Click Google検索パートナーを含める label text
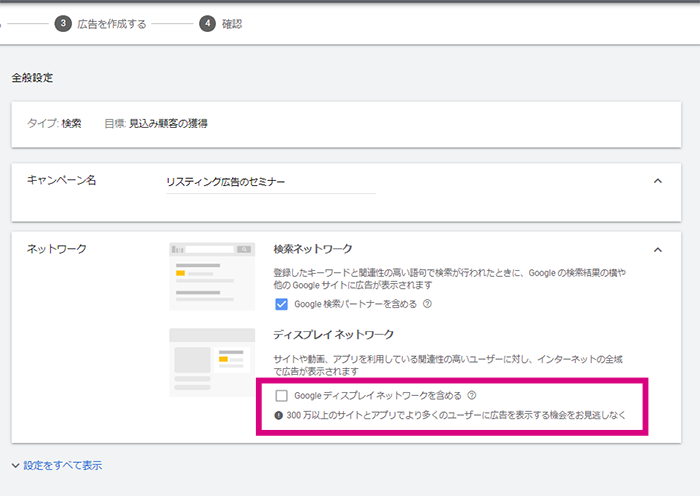This screenshot has width=700, height=496. (x=355, y=304)
